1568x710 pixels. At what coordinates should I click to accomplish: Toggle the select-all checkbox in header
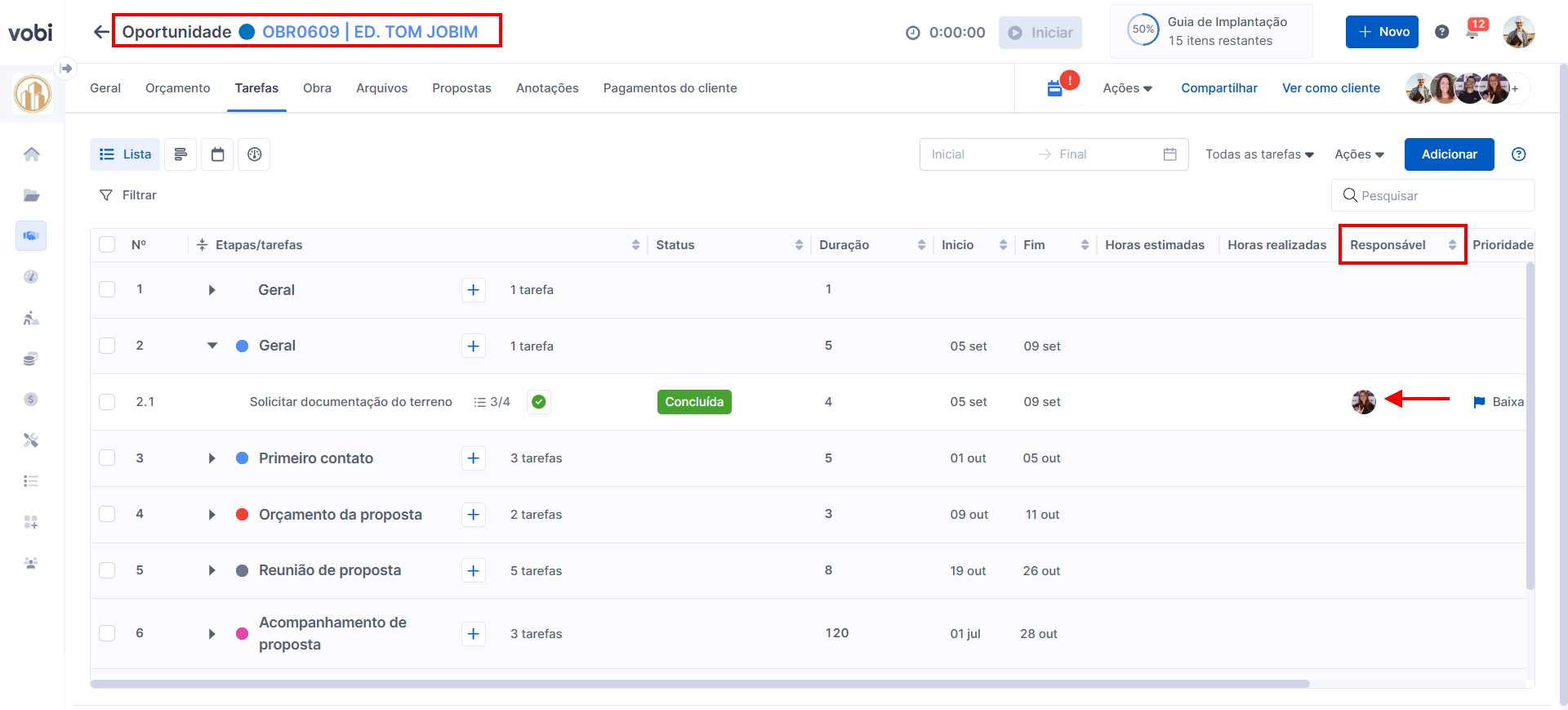tap(107, 245)
